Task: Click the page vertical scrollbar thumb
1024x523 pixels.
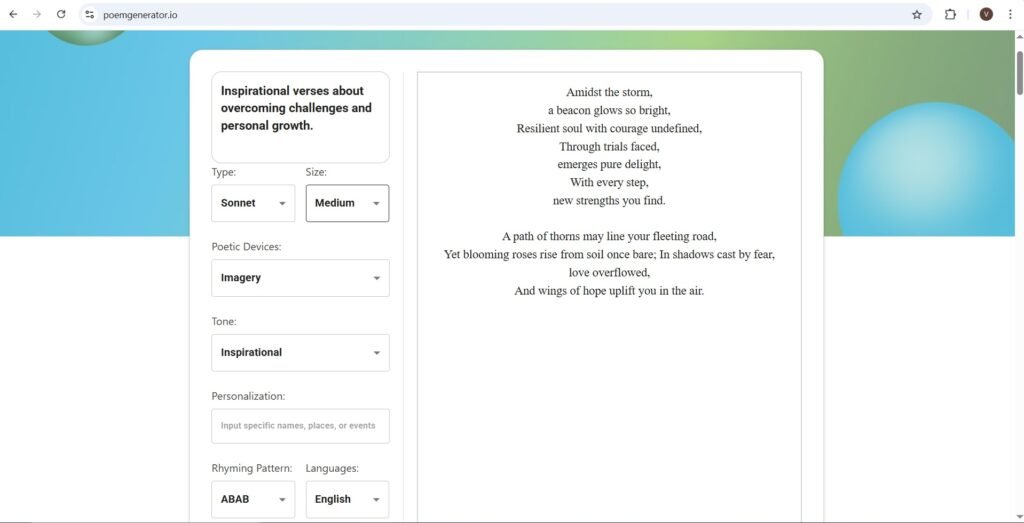Action: pyautogui.click(x=1019, y=72)
